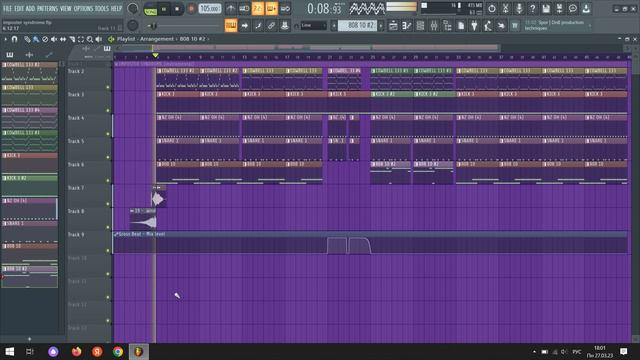Select the Playback speaker tool

99,39
